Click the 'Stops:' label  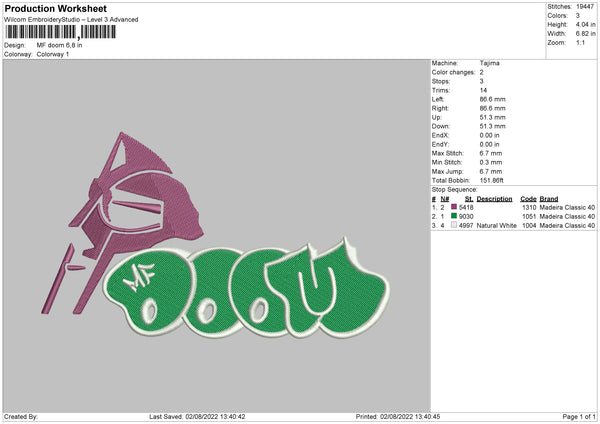point(441,81)
